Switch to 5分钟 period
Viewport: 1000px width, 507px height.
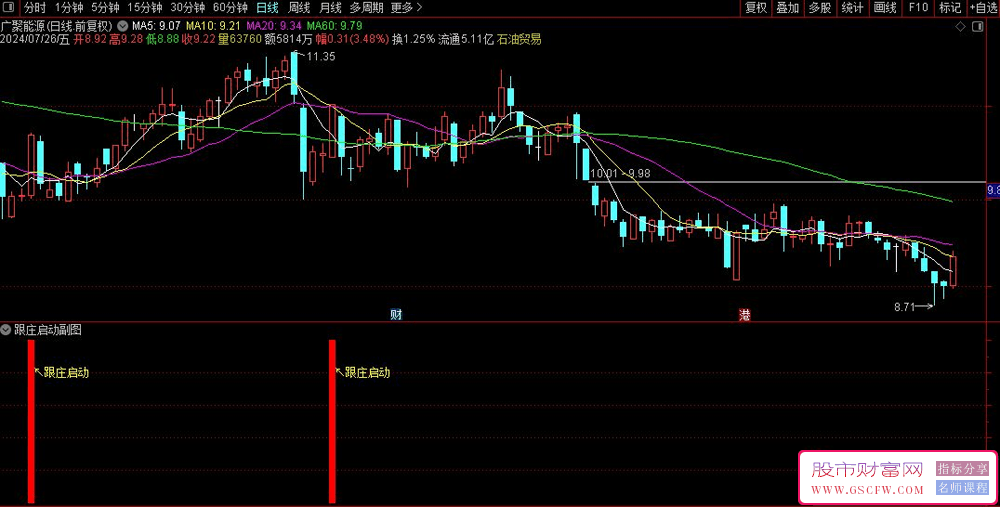(x=105, y=8)
